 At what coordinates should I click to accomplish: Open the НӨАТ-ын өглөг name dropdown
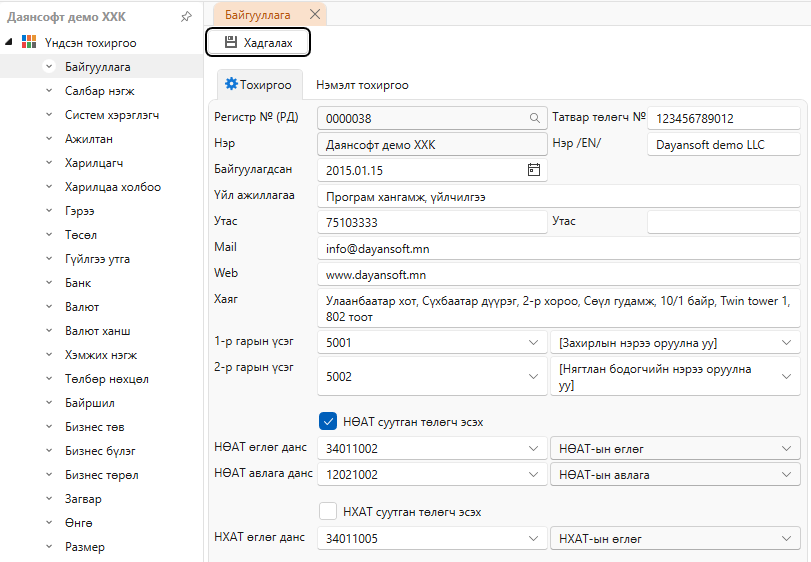pos(786,448)
